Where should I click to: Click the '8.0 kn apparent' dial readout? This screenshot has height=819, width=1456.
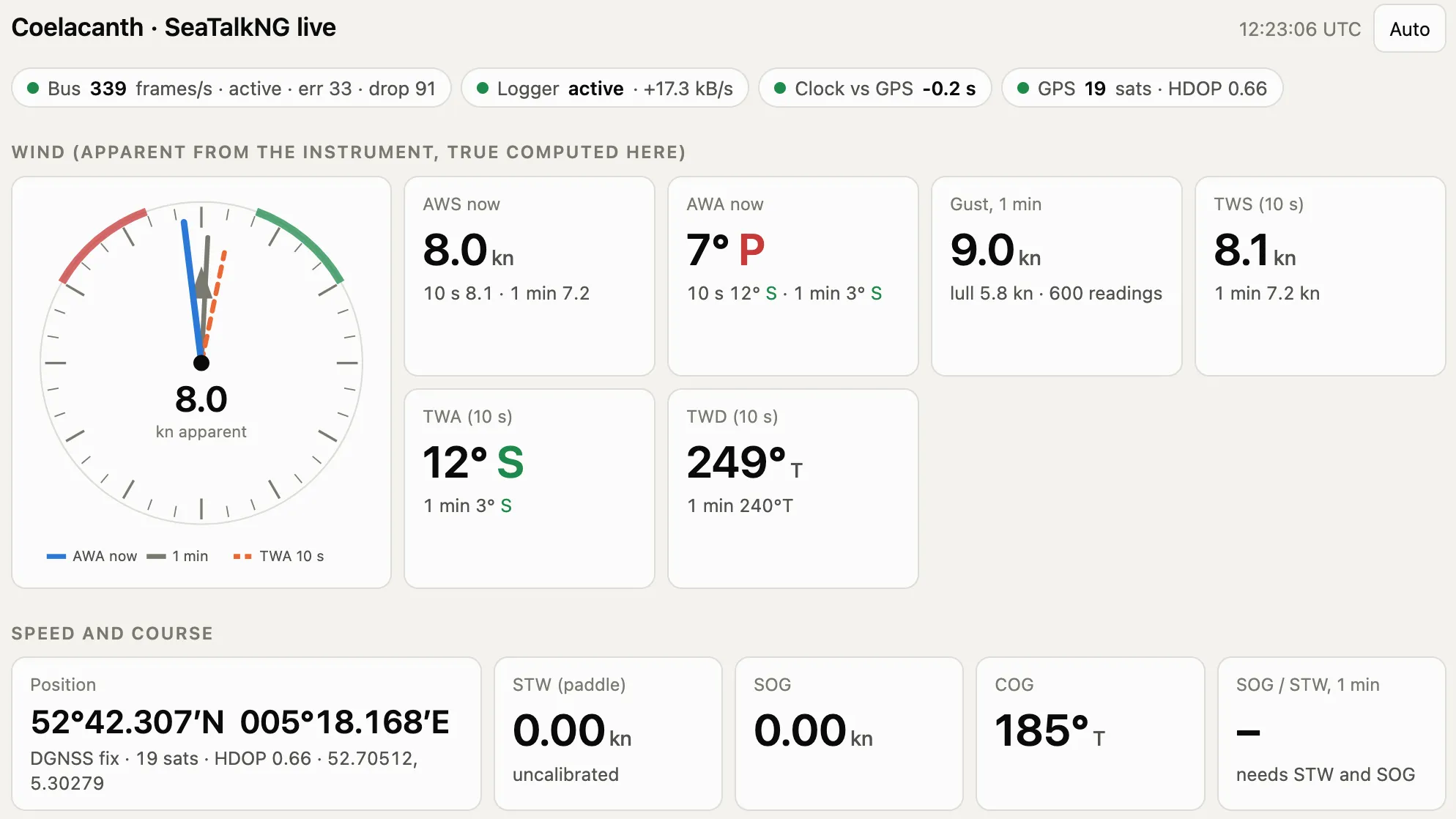point(201,411)
